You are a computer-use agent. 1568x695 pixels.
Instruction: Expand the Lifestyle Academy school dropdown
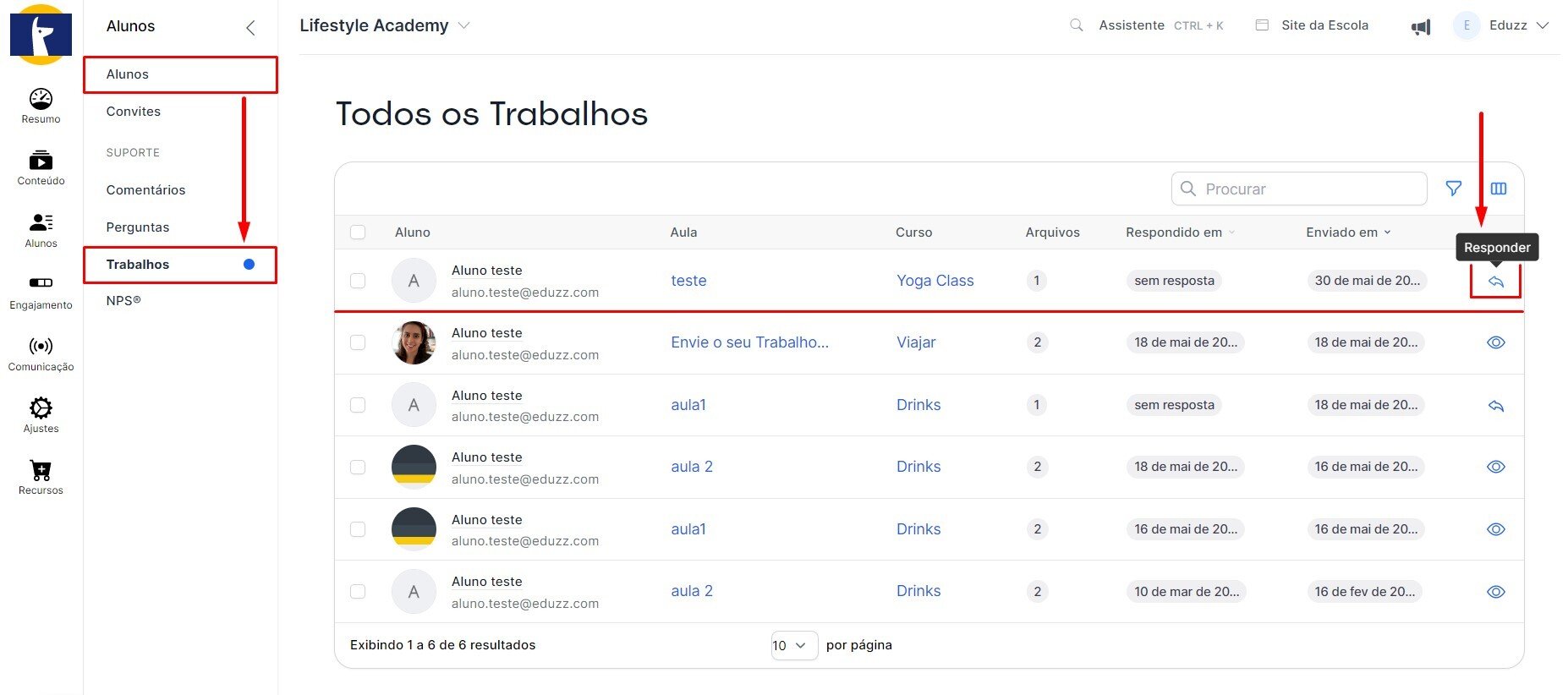(463, 25)
